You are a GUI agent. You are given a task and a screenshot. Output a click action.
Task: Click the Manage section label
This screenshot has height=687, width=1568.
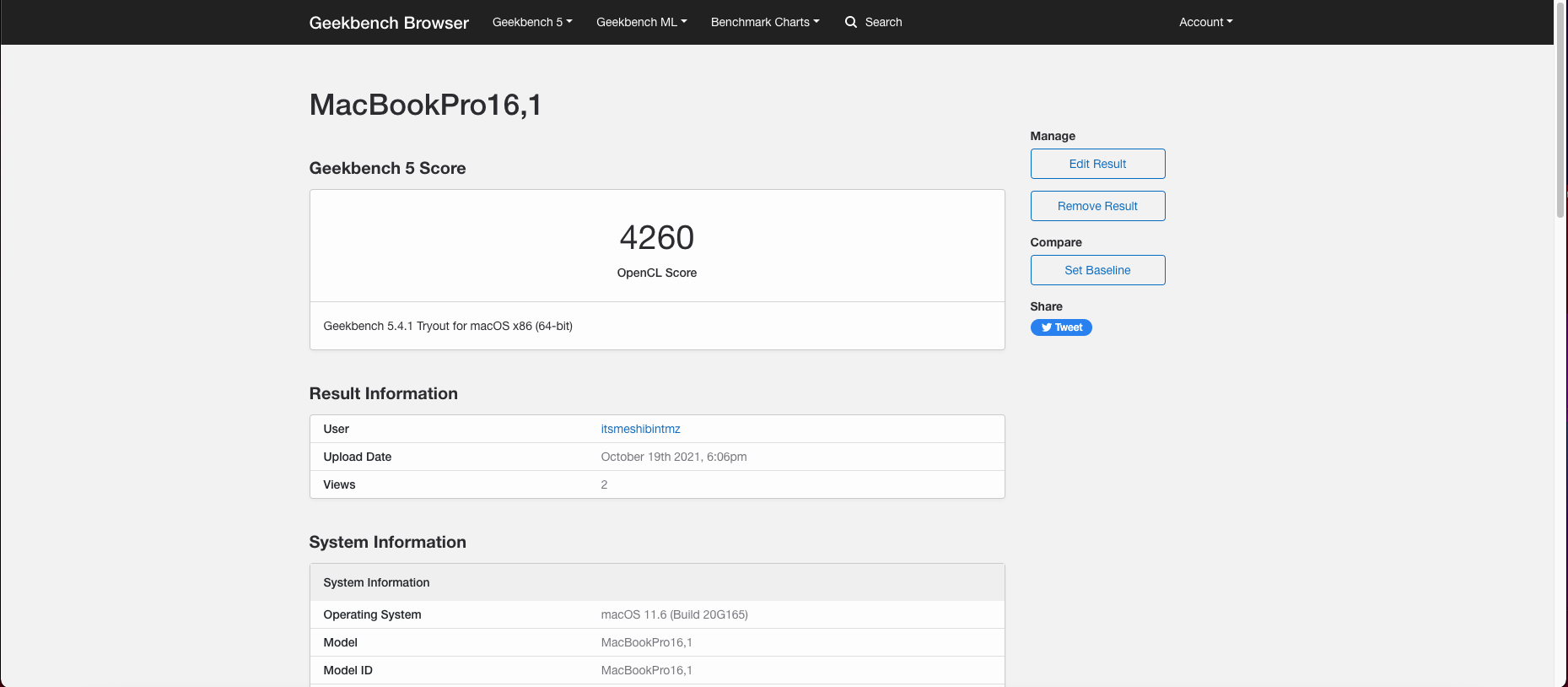[1053, 136]
